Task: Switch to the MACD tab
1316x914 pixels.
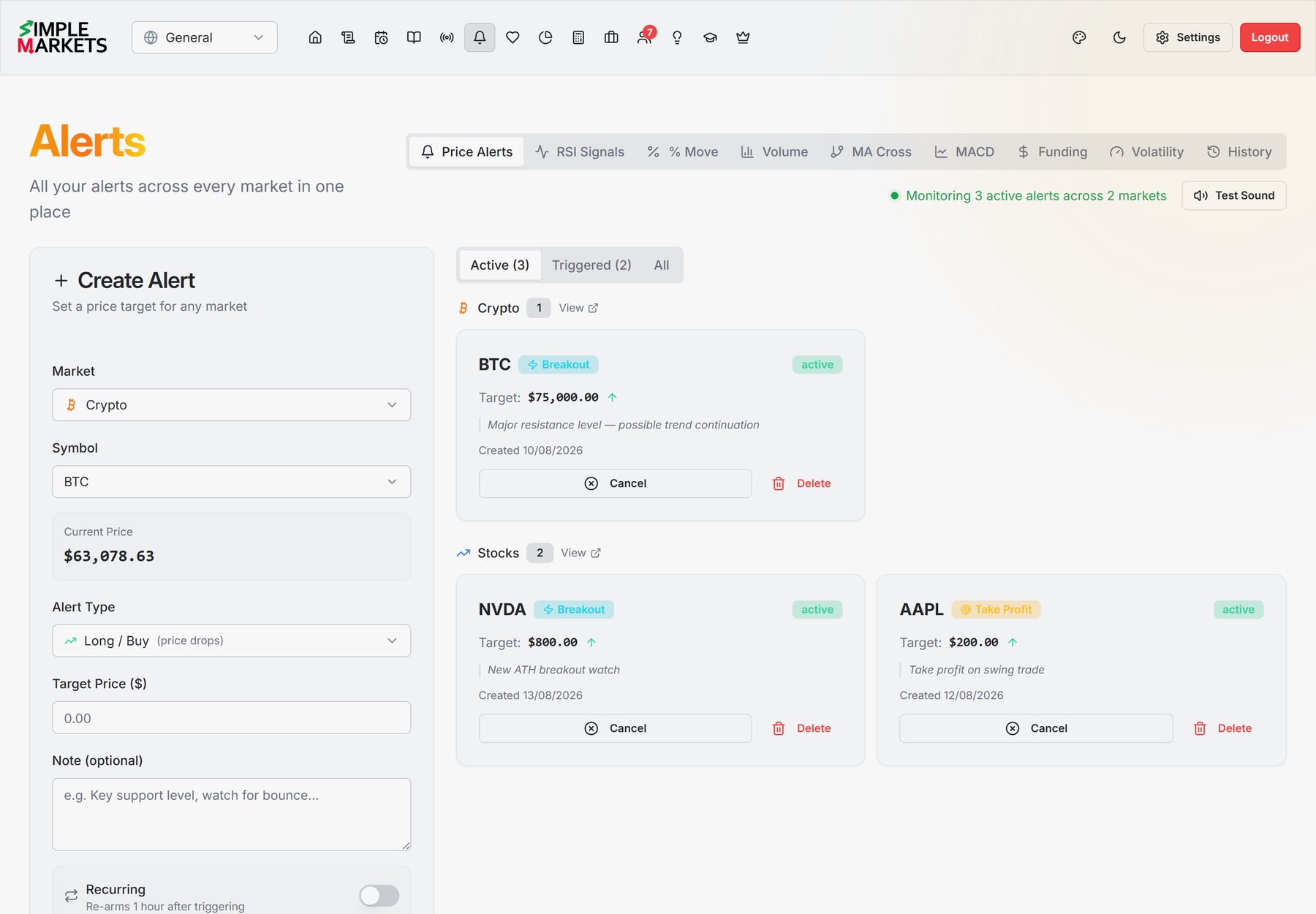Action: [x=964, y=151]
